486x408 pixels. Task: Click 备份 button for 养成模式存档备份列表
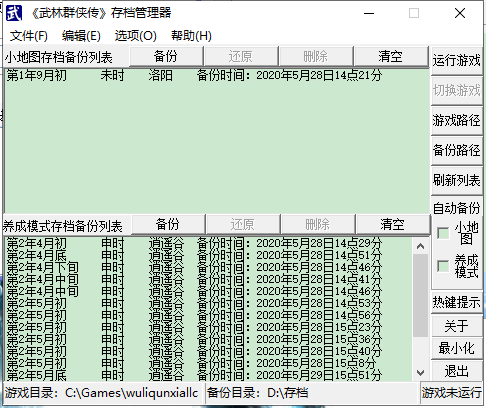[168, 224]
